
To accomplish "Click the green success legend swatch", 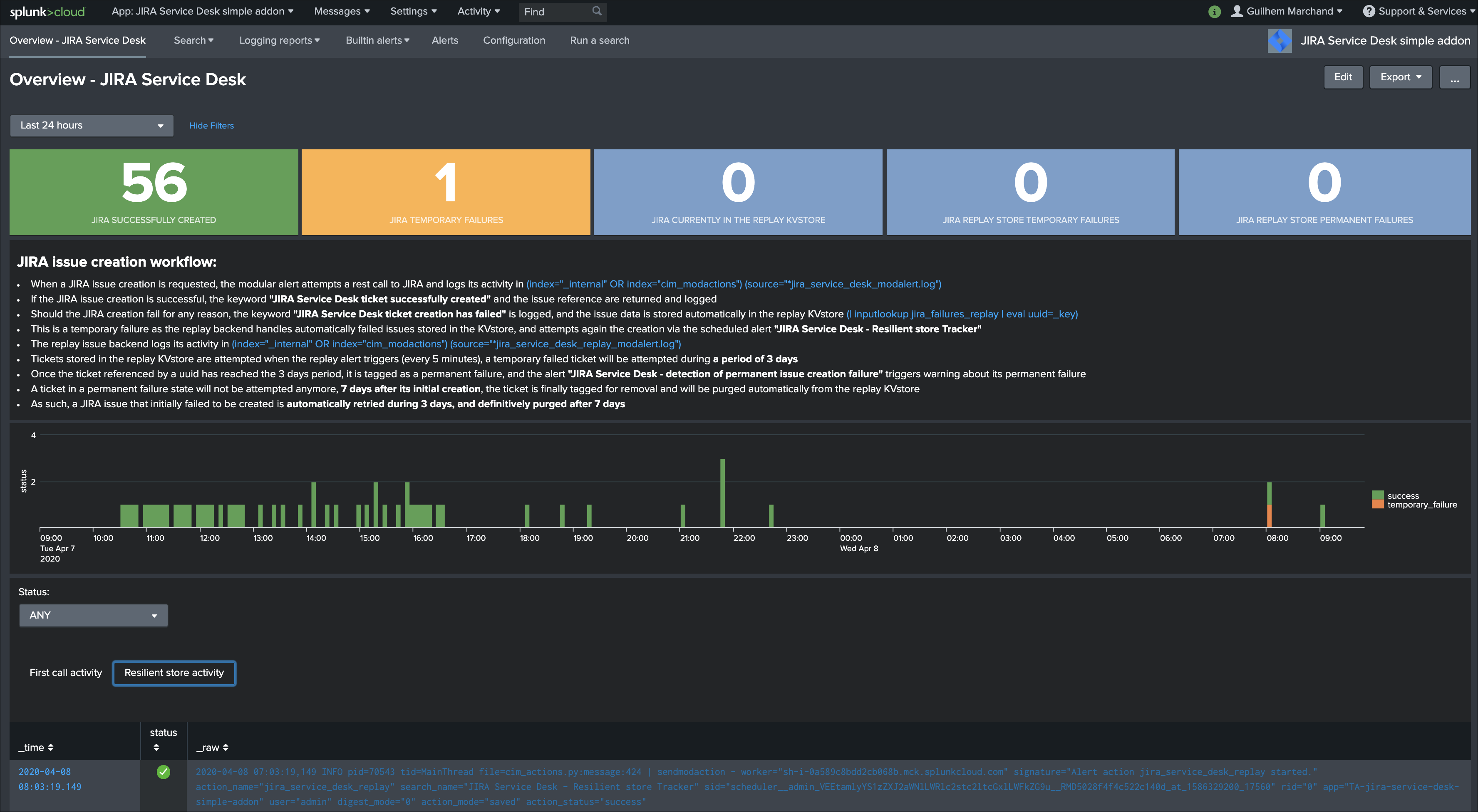I will (x=1377, y=495).
